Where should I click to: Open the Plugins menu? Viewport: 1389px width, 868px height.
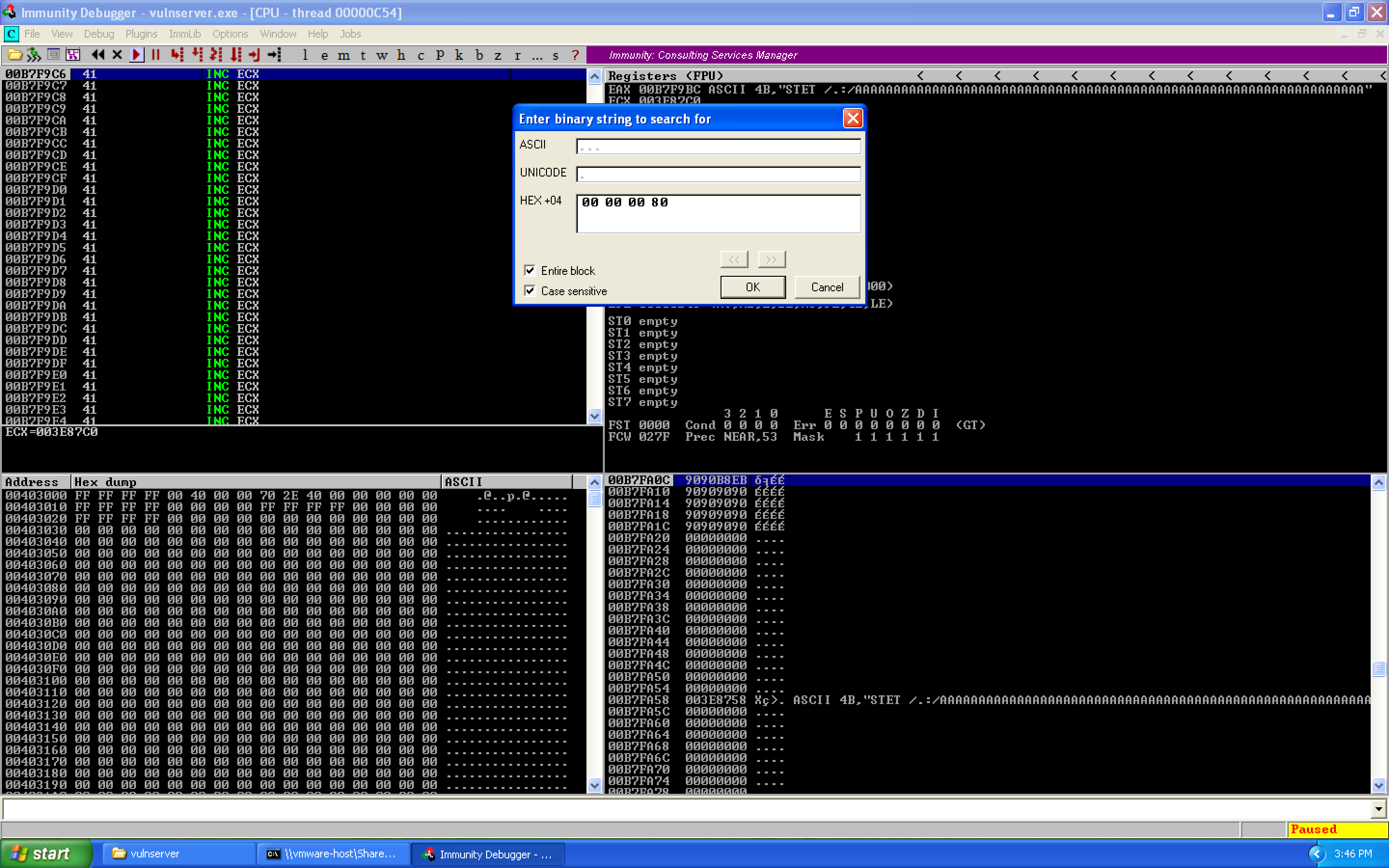141,34
